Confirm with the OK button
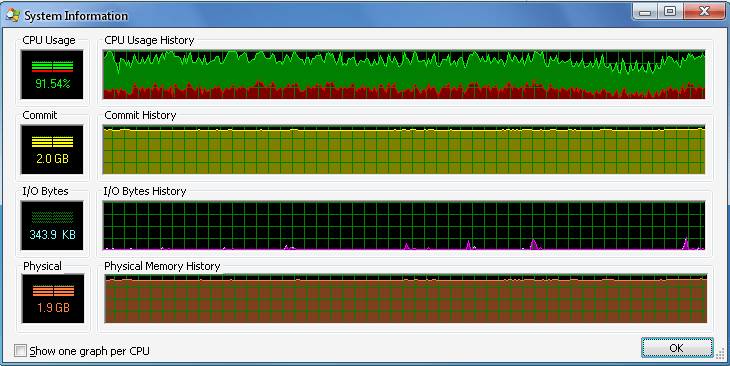The image size is (730, 366). [x=677, y=348]
